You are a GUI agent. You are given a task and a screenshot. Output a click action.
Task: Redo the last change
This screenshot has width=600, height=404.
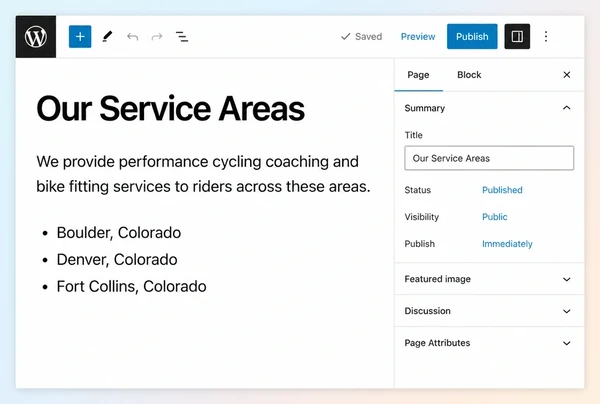coord(157,37)
